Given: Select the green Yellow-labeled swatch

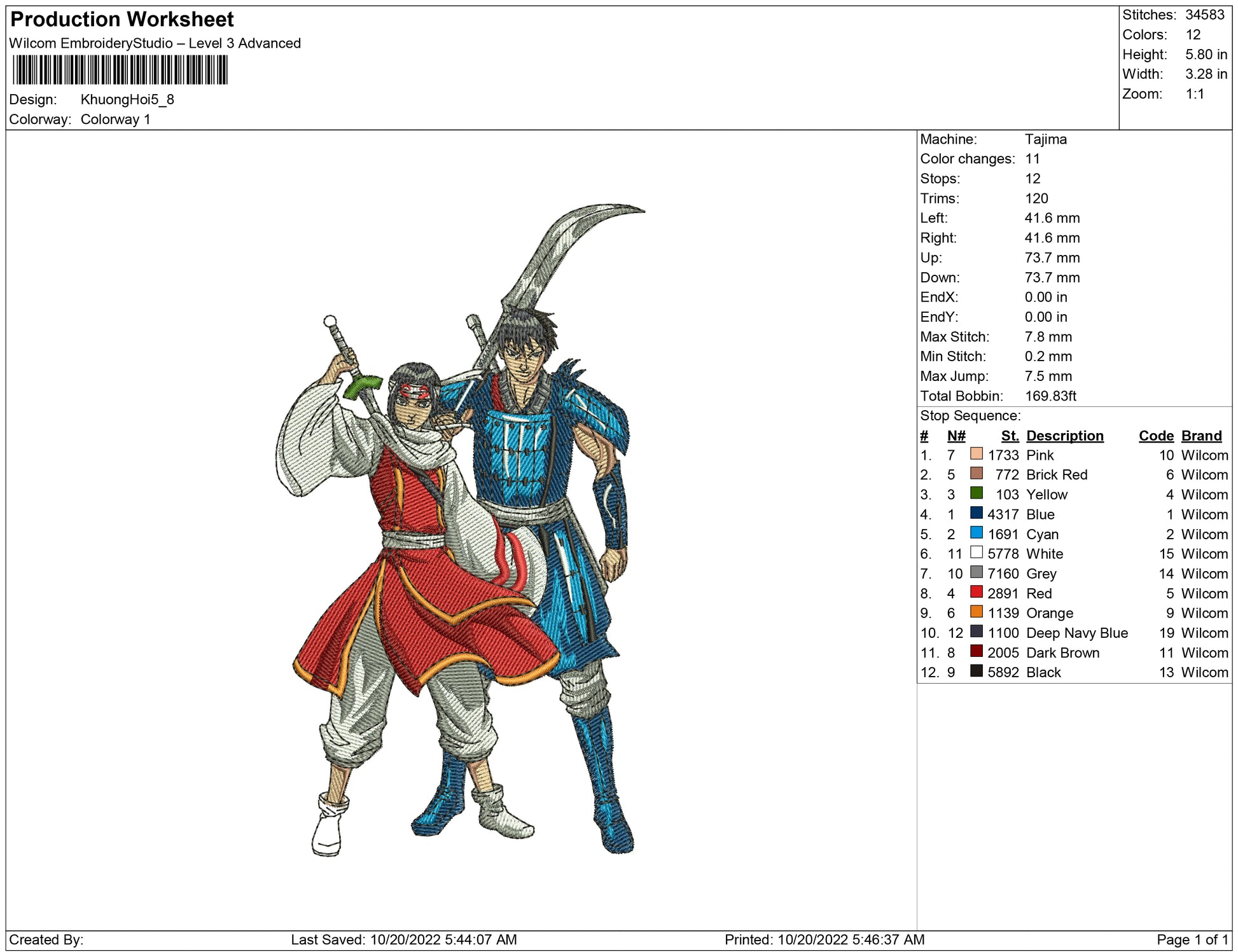Looking at the screenshot, I should (x=976, y=493).
